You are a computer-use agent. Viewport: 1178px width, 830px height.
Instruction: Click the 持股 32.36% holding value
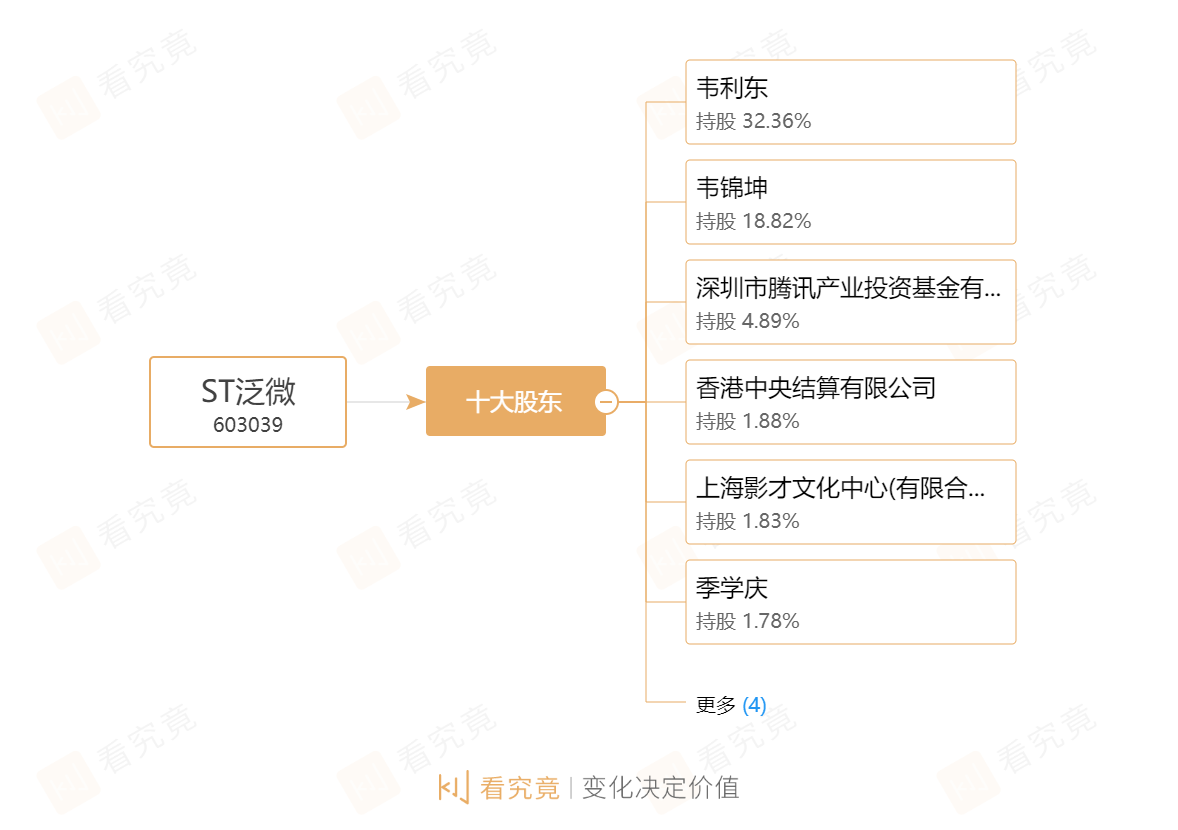coord(753,121)
